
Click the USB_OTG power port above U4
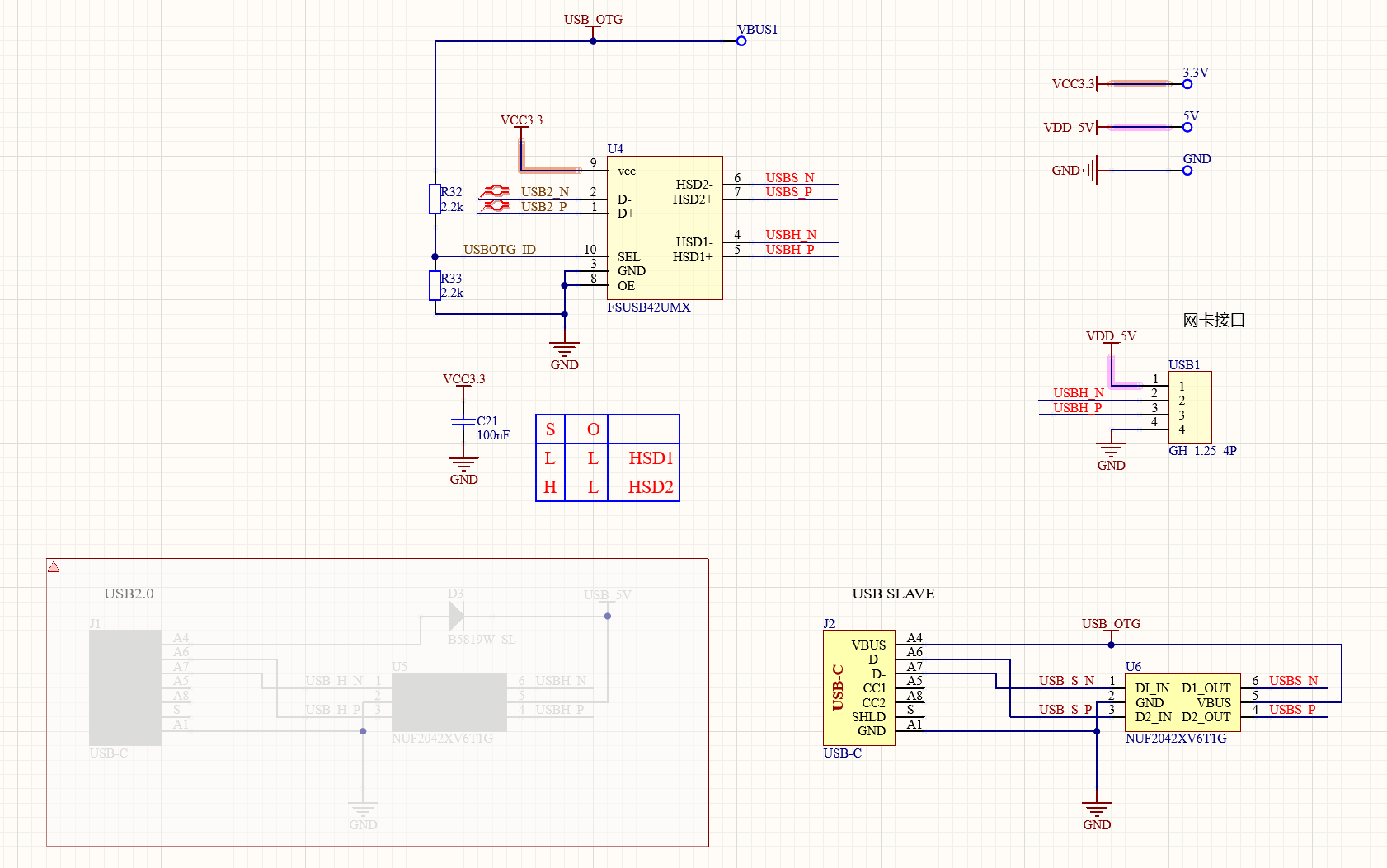pyautogui.click(x=593, y=21)
